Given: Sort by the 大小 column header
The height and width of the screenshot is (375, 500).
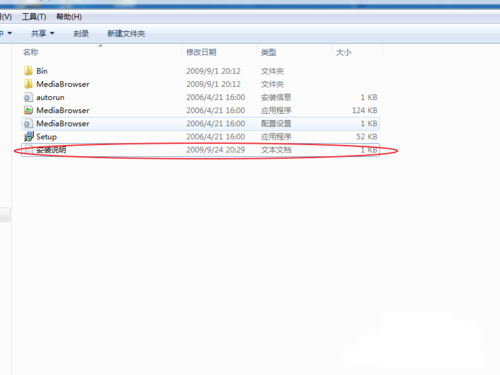Looking at the screenshot, I should point(343,52).
